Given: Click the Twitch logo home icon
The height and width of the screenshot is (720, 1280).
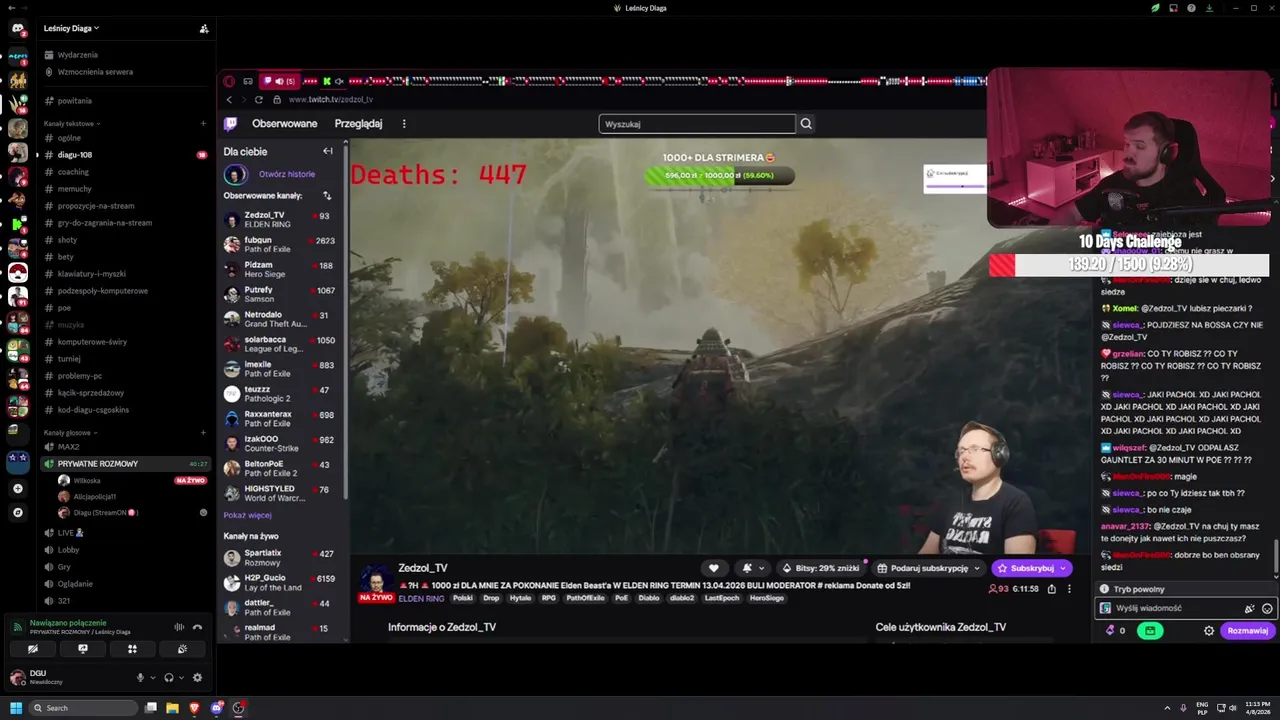Looking at the screenshot, I should 230,124.
